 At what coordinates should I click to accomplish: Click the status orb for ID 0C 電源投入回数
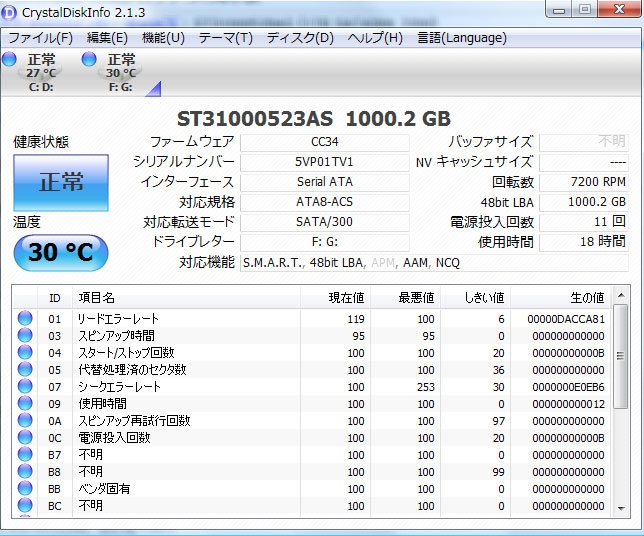point(25,437)
